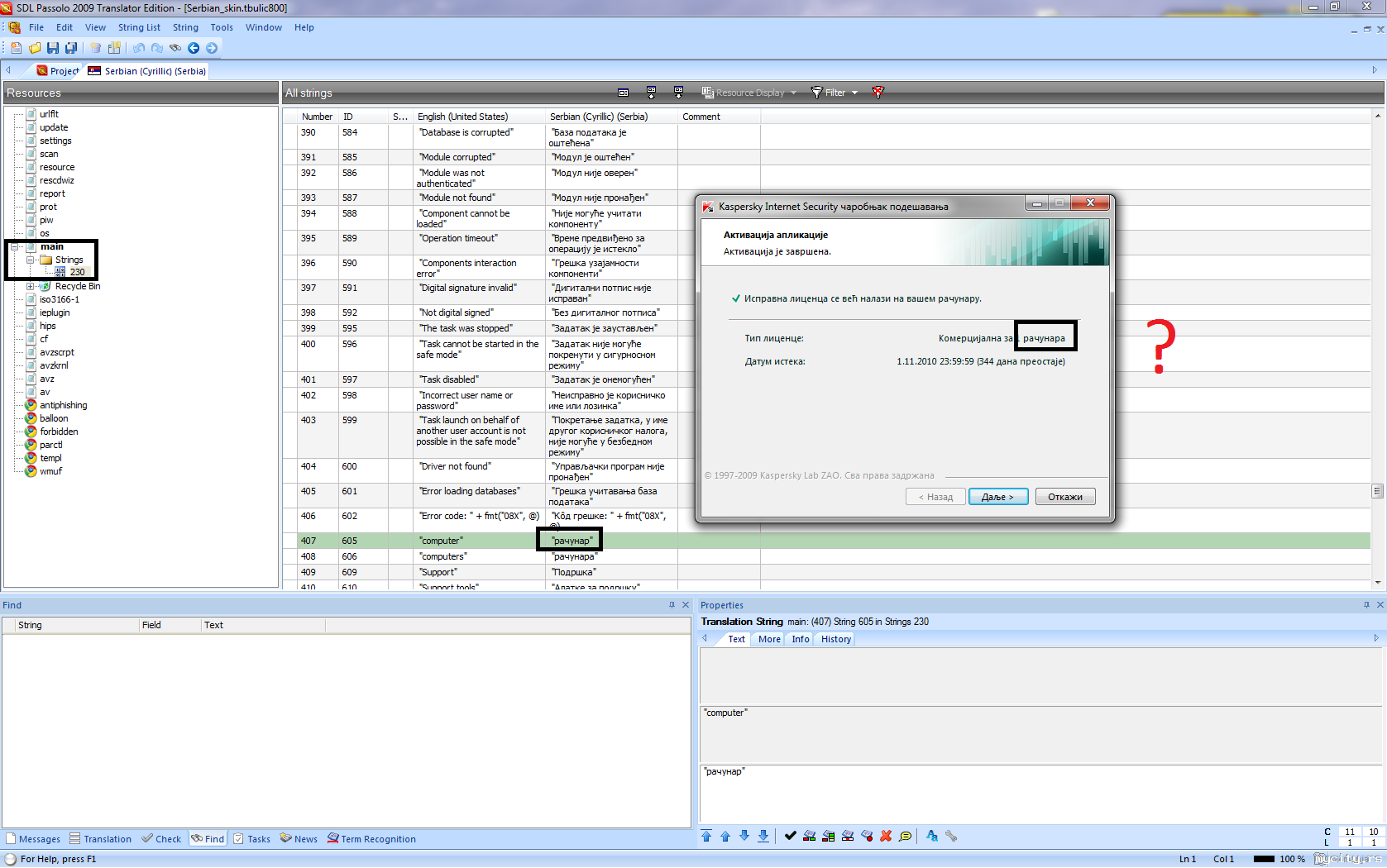Click the black checkmark validate icon
Screen dimensions: 1387x868
tap(791, 836)
